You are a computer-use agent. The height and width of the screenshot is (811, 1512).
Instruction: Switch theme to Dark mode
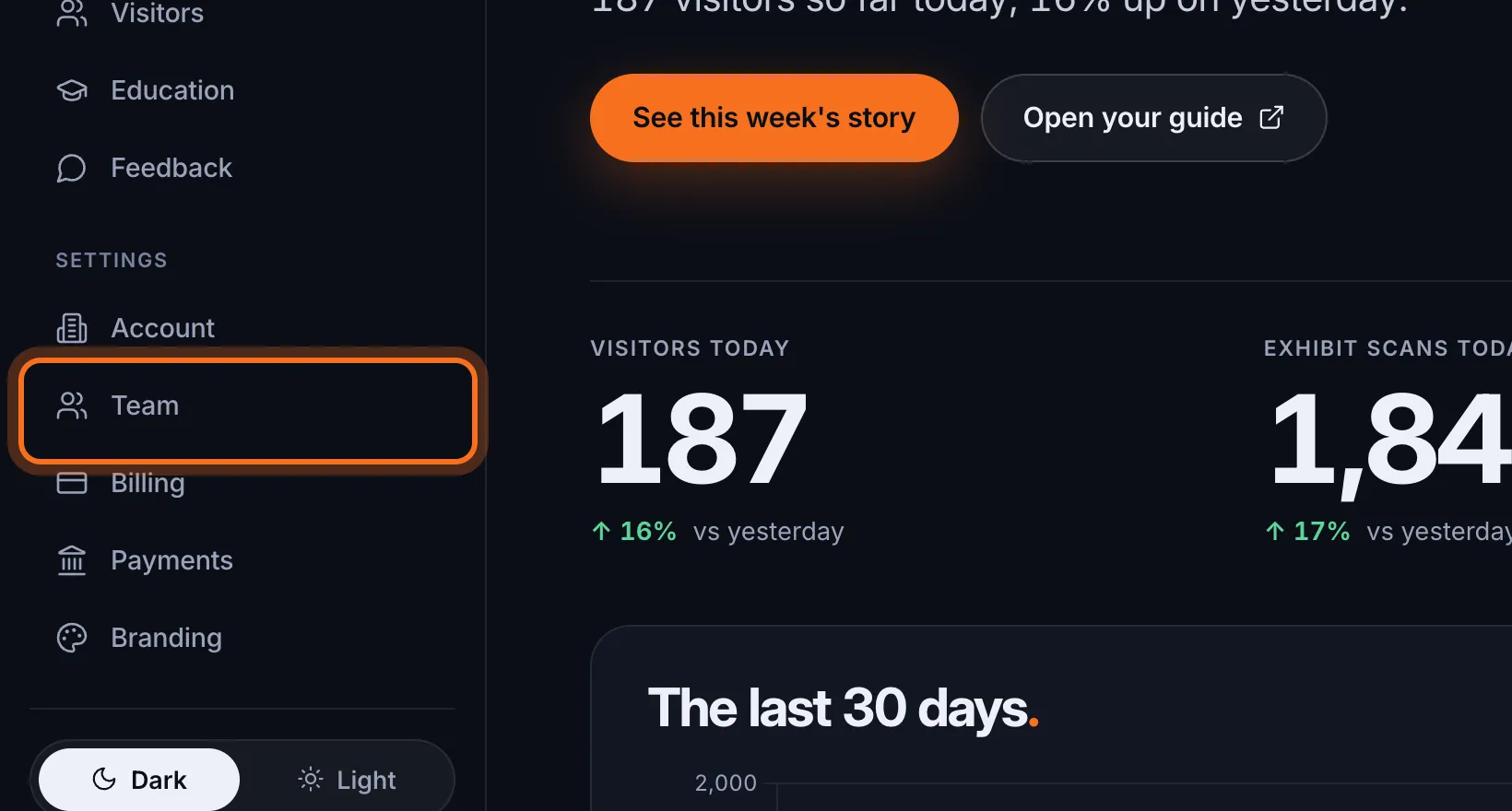pyautogui.click(x=139, y=780)
